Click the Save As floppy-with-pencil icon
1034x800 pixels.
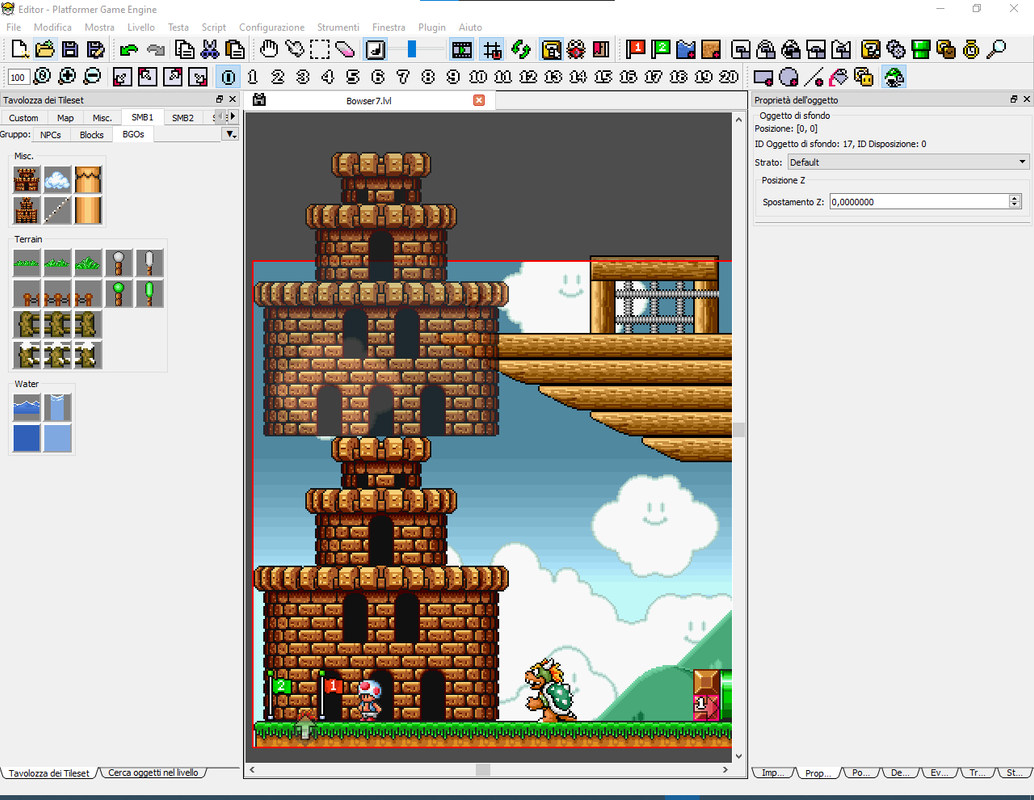click(x=95, y=49)
